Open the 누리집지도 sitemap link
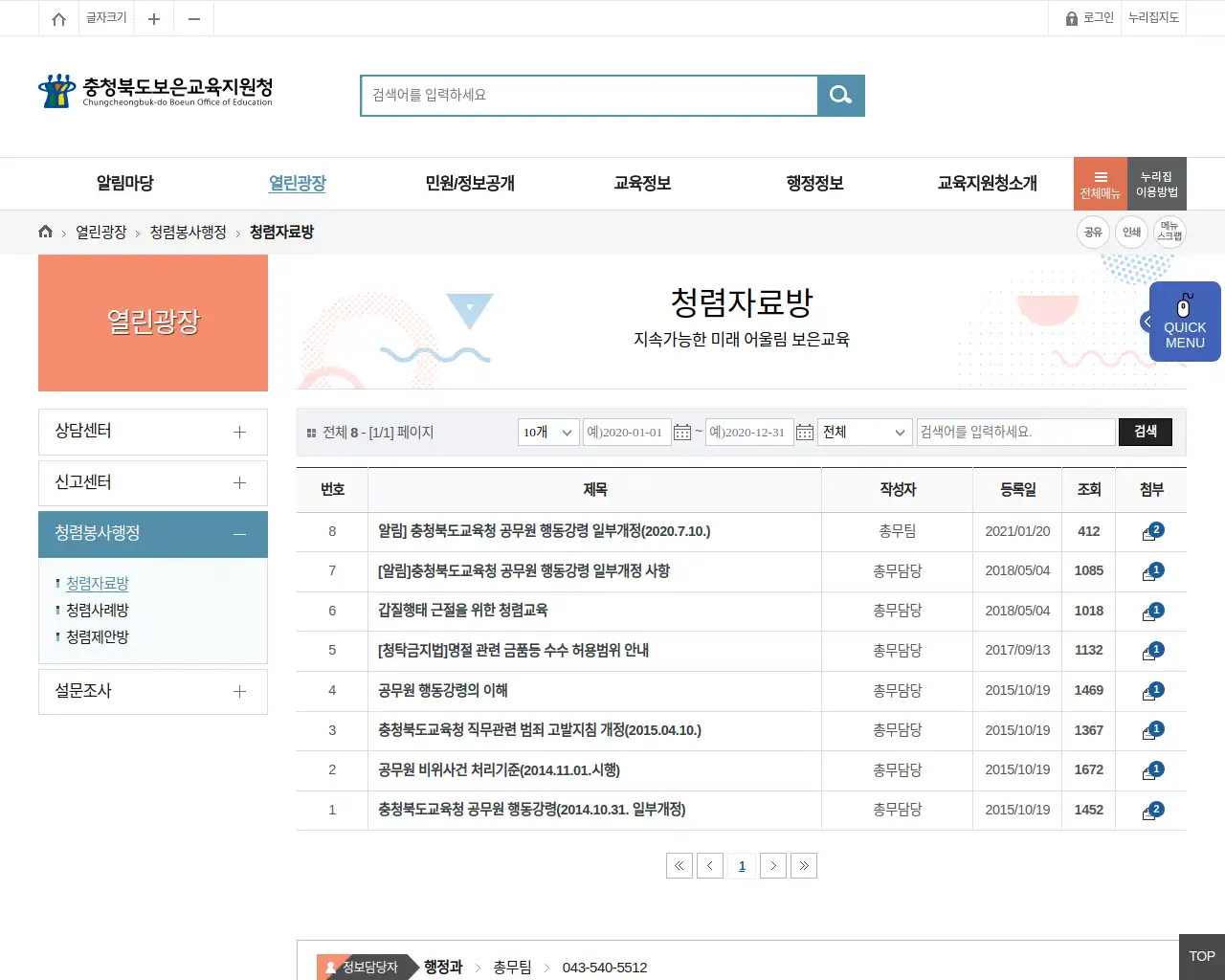Image resolution: width=1225 pixels, height=980 pixels. tap(1153, 18)
